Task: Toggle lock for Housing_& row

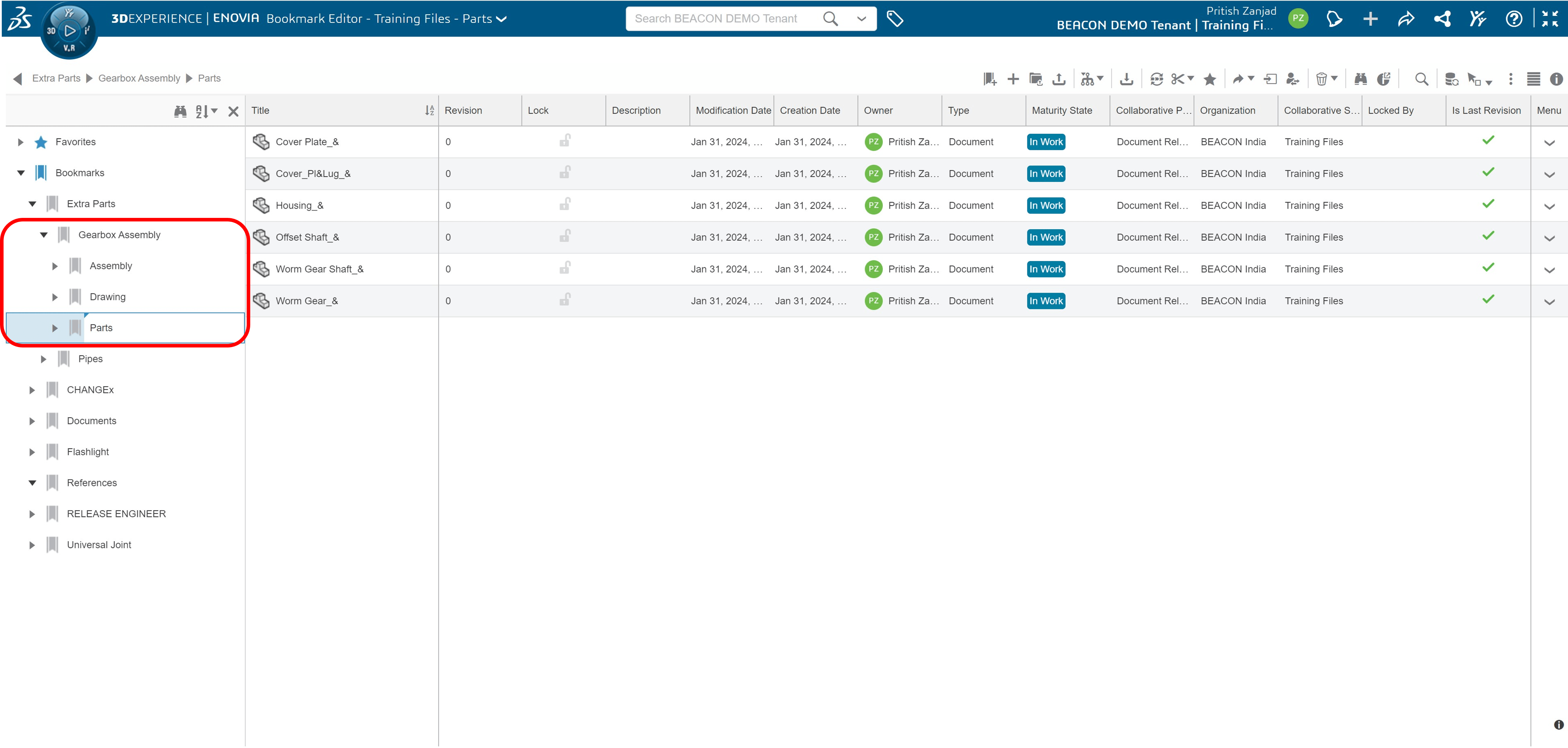Action: [x=564, y=204]
